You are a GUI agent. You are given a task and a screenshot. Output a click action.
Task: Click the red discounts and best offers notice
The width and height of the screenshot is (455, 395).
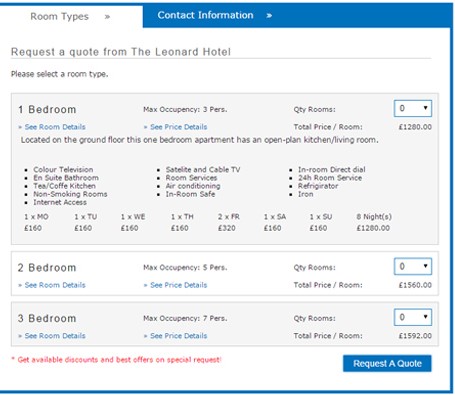[116, 360]
